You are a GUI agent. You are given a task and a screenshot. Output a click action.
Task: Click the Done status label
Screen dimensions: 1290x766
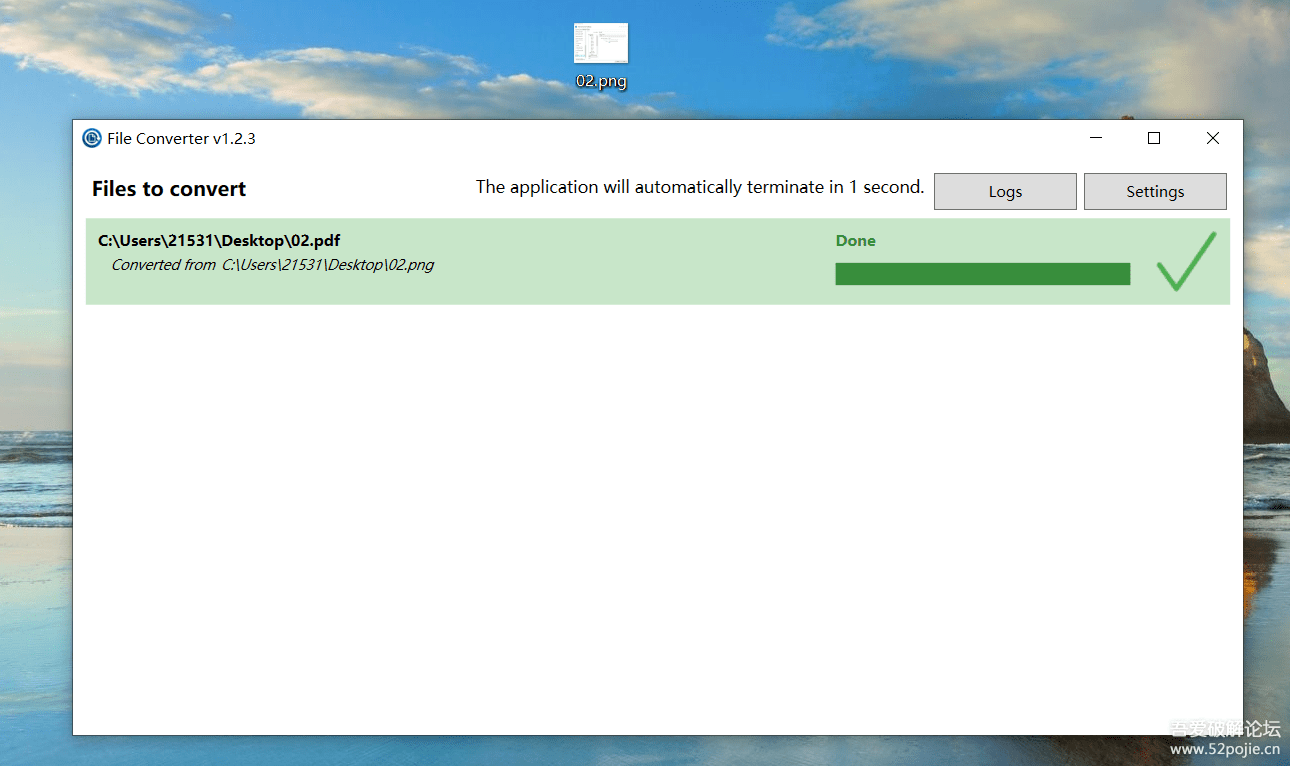pos(855,241)
